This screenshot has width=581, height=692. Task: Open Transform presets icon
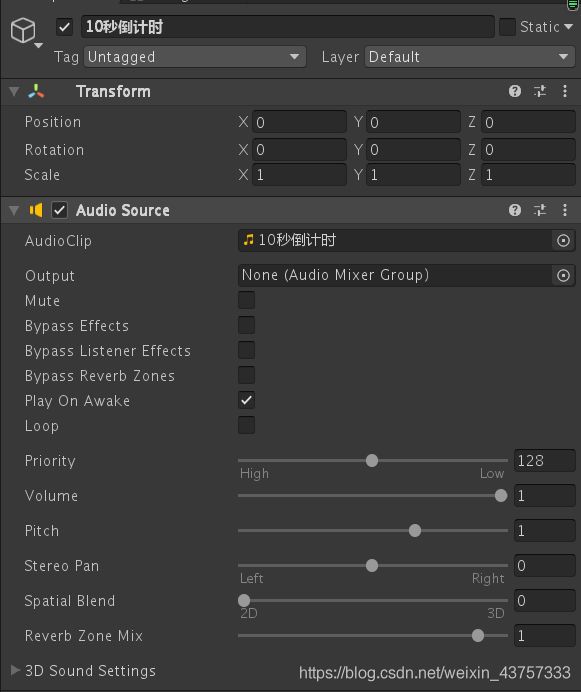click(540, 91)
